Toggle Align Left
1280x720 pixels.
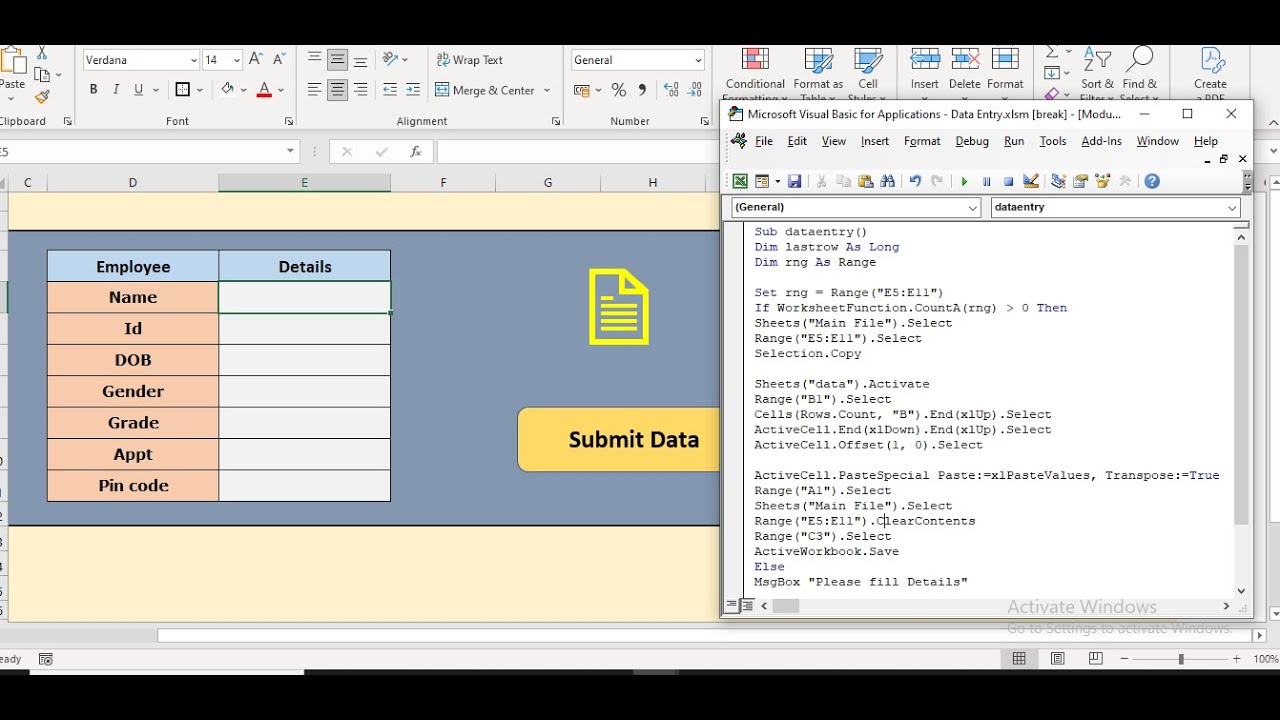click(x=314, y=90)
